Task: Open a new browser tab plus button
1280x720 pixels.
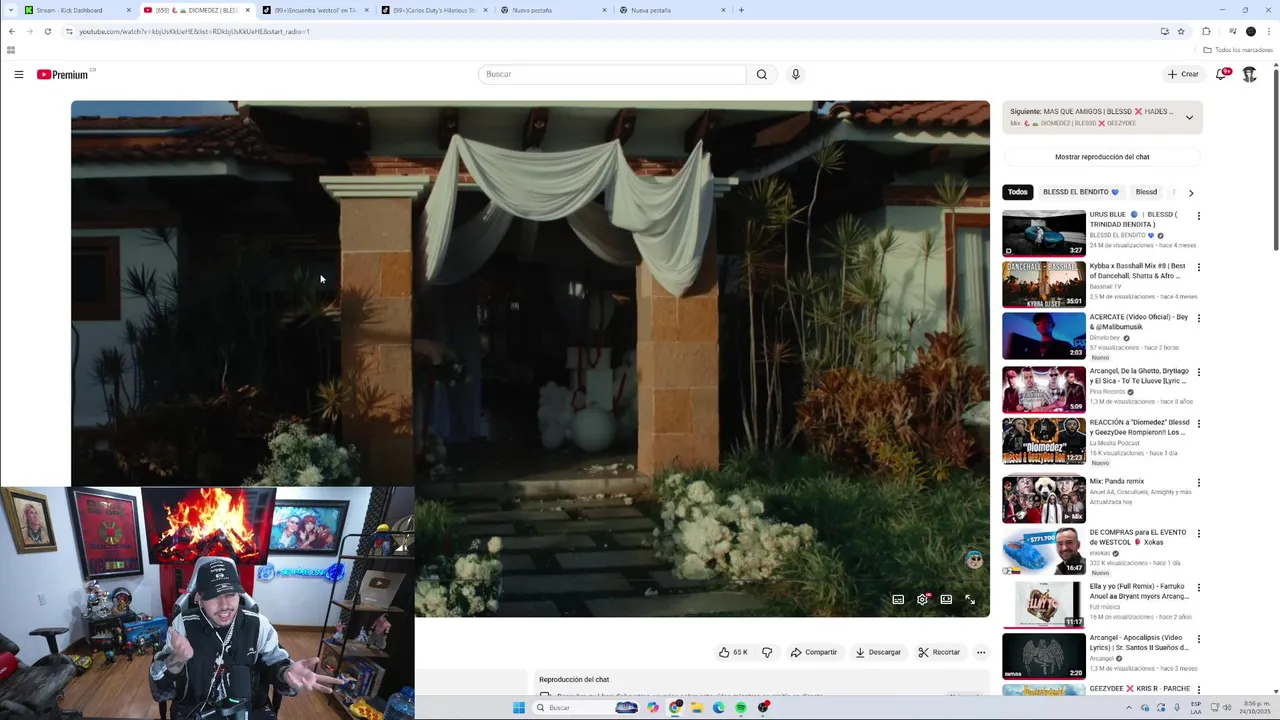Action: (x=741, y=10)
